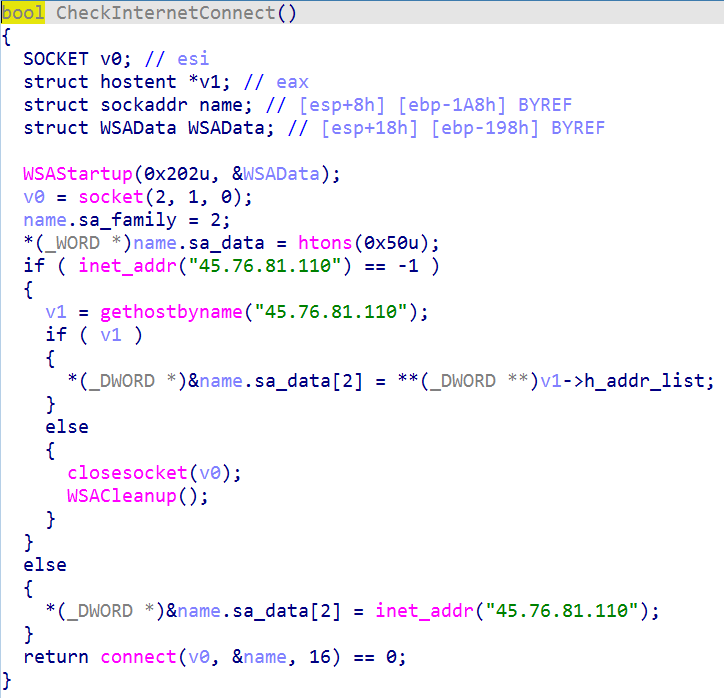Click the htons function call
This screenshot has width=724, height=698.
coord(325,243)
